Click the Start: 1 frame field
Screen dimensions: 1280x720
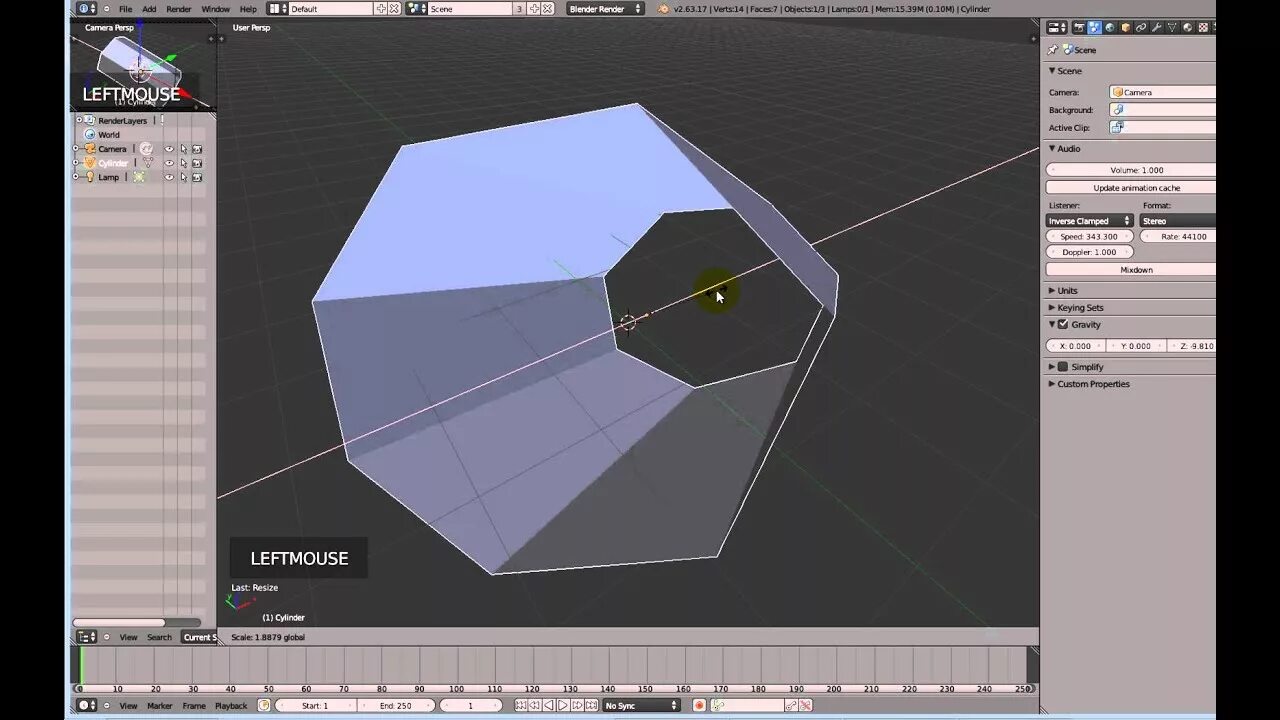[315, 705]
